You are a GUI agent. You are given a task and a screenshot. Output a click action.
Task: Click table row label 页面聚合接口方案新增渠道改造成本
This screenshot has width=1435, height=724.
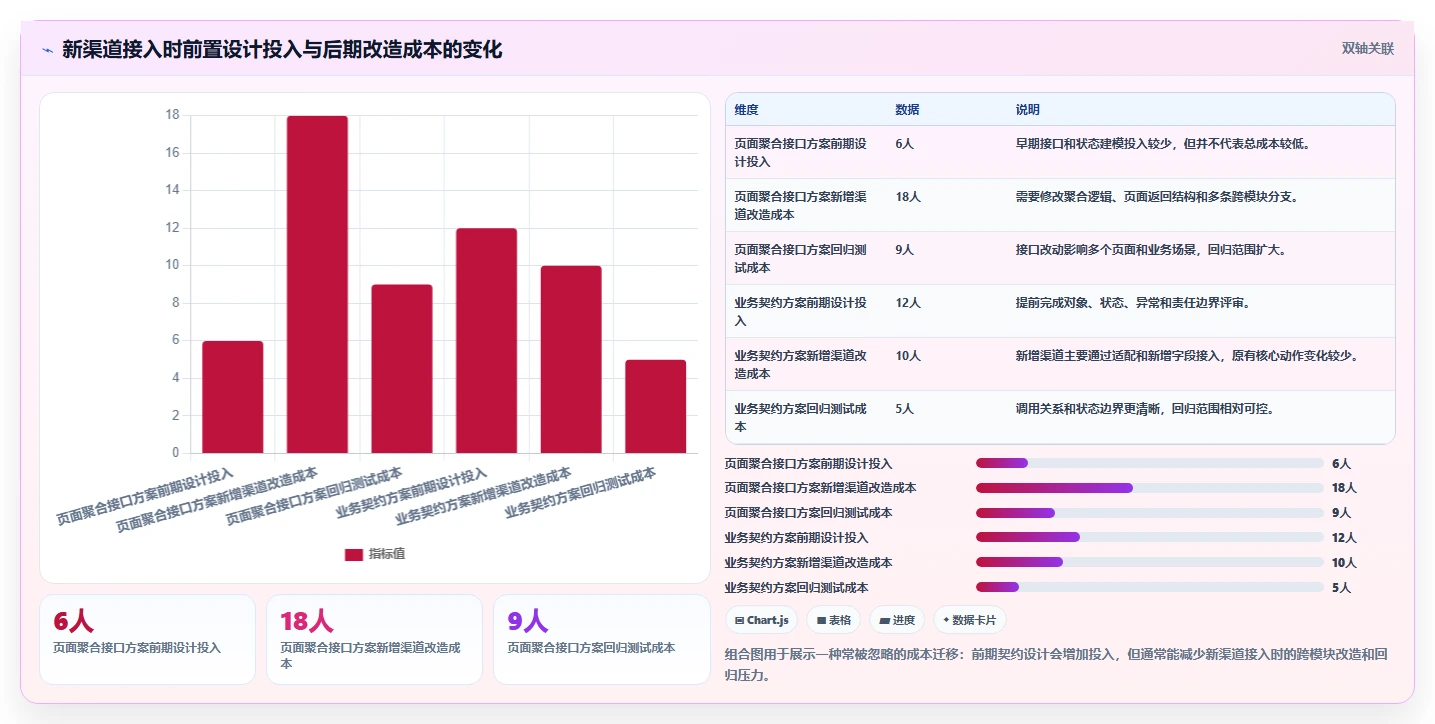(801, 206)
